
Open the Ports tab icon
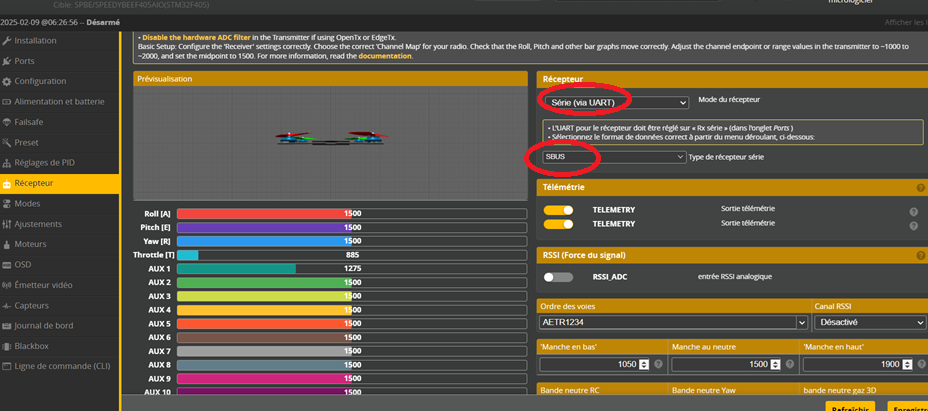[x=8, y=61]
